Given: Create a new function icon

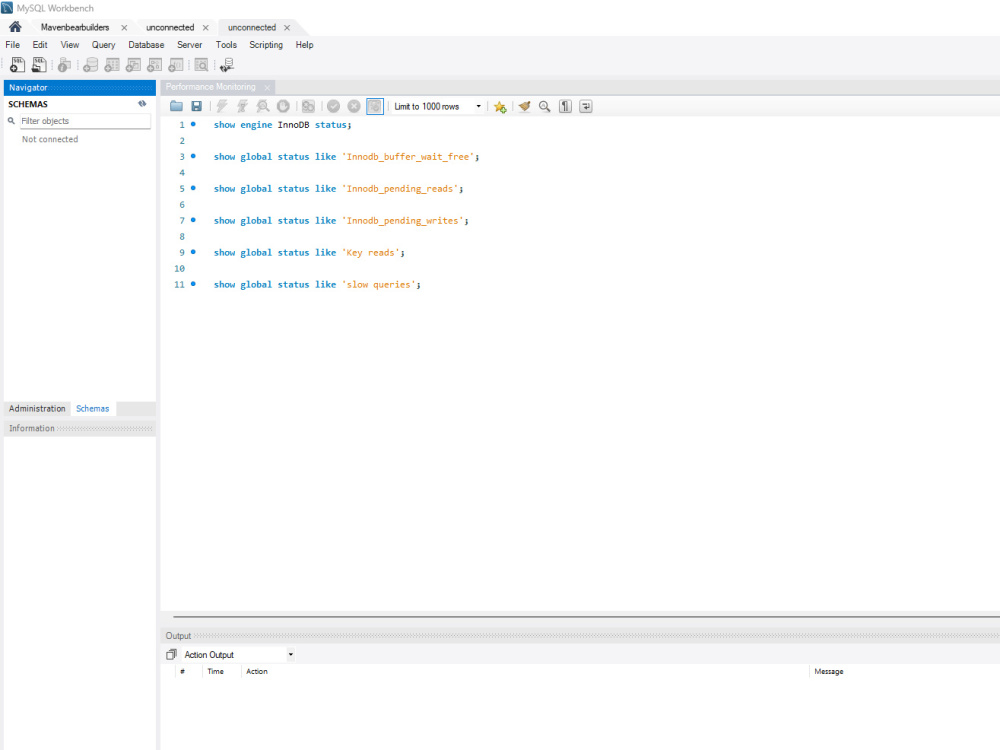Looking at the screenshot, I should (x=175, y=65).
